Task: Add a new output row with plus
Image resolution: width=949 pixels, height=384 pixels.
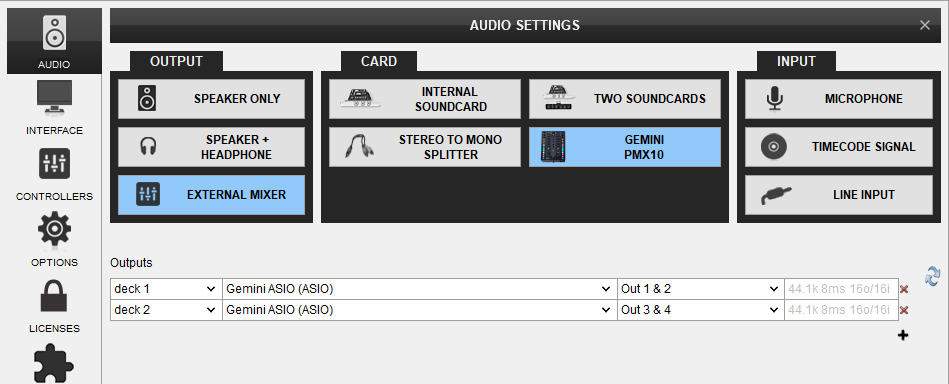Action: click(903, 335)
